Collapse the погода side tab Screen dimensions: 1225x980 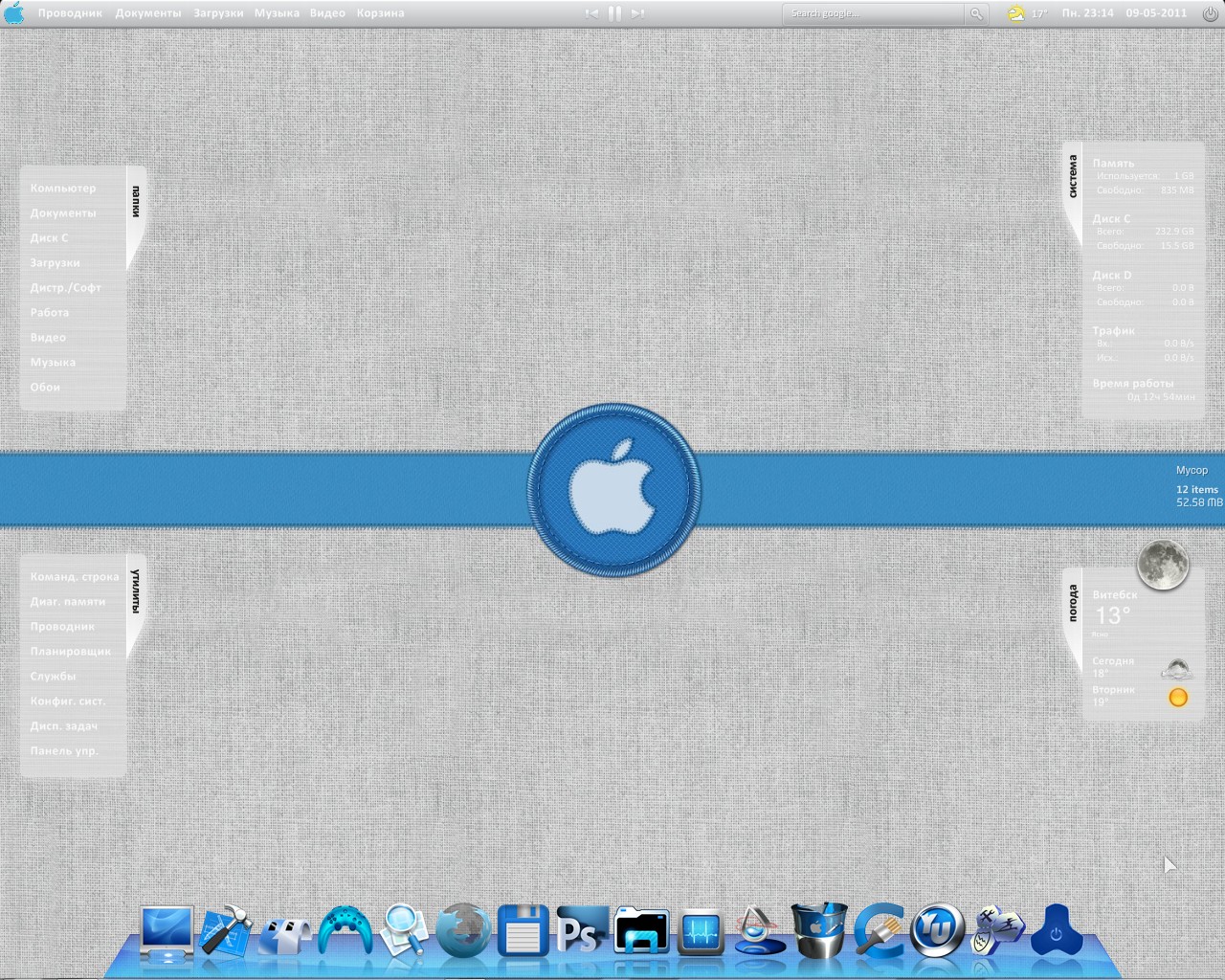pos(1073,604)
